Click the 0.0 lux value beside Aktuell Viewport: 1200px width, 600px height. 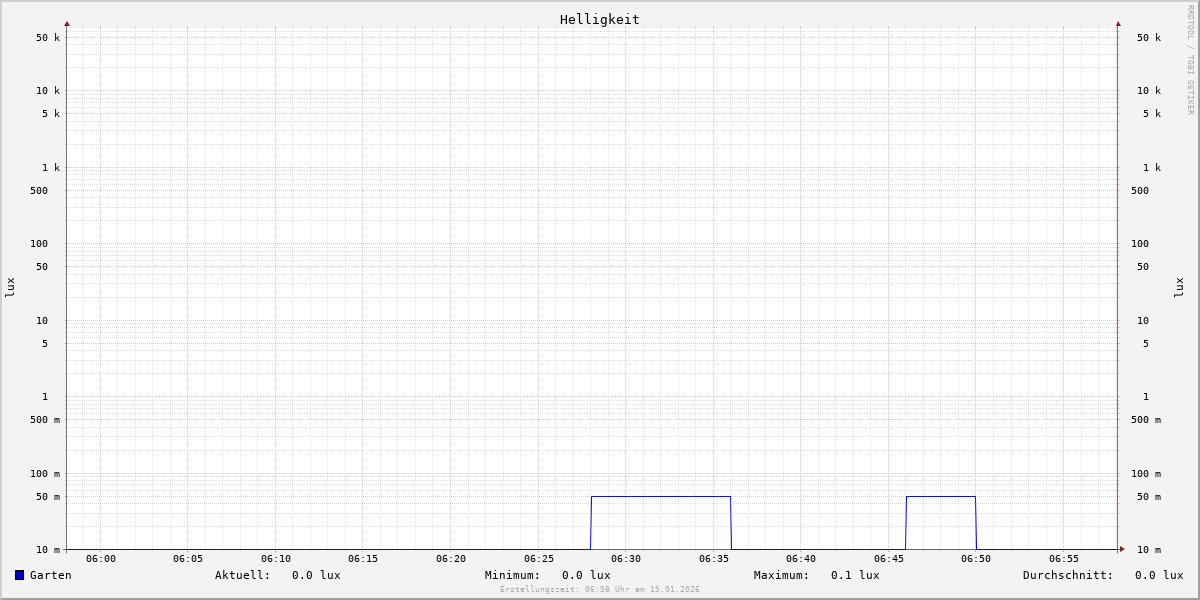pyautogui.click(x=316, y=575)
